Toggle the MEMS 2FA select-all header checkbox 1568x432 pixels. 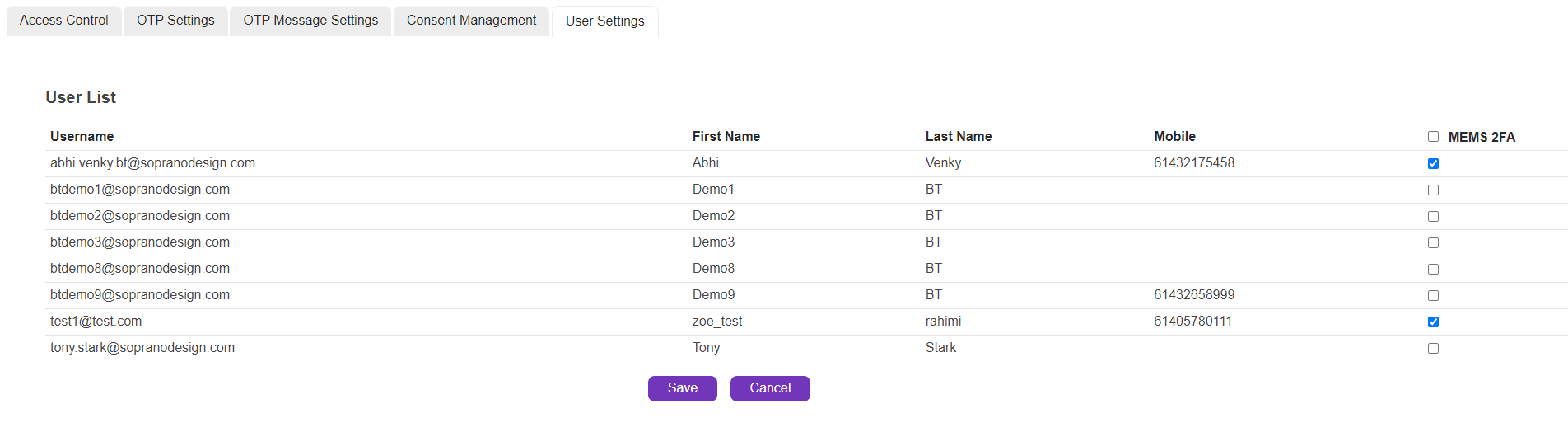tap(1433, 137)
